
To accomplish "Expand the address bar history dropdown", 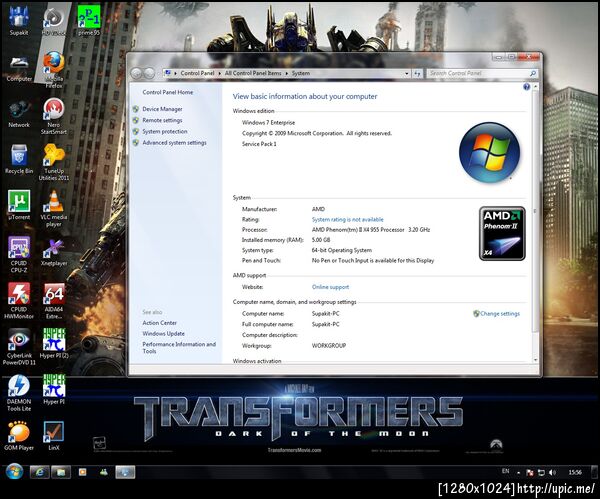I will [x=406, y=73].
